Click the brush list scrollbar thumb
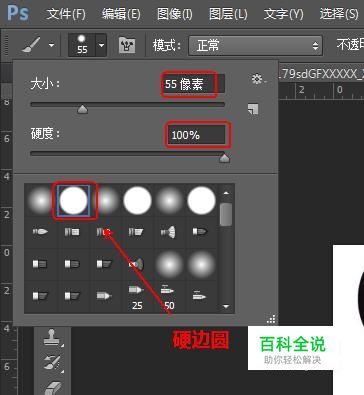The width and height of the screenshot is (364, 395). 226,214
